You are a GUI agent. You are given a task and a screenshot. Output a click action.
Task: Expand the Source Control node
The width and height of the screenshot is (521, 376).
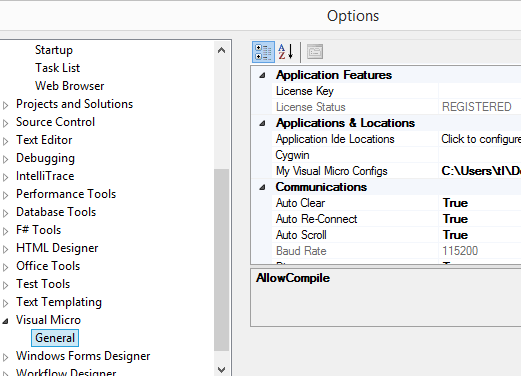[x=5, y=123]
